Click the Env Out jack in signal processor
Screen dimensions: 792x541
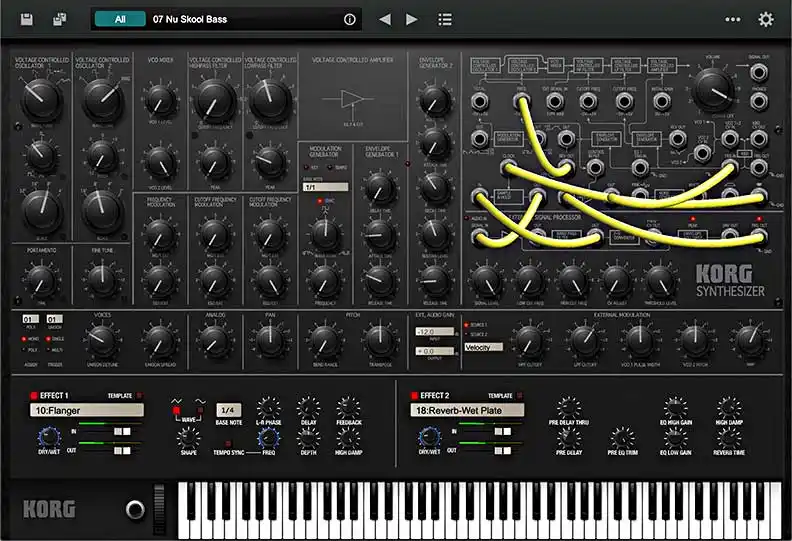[x=729, y=235]
